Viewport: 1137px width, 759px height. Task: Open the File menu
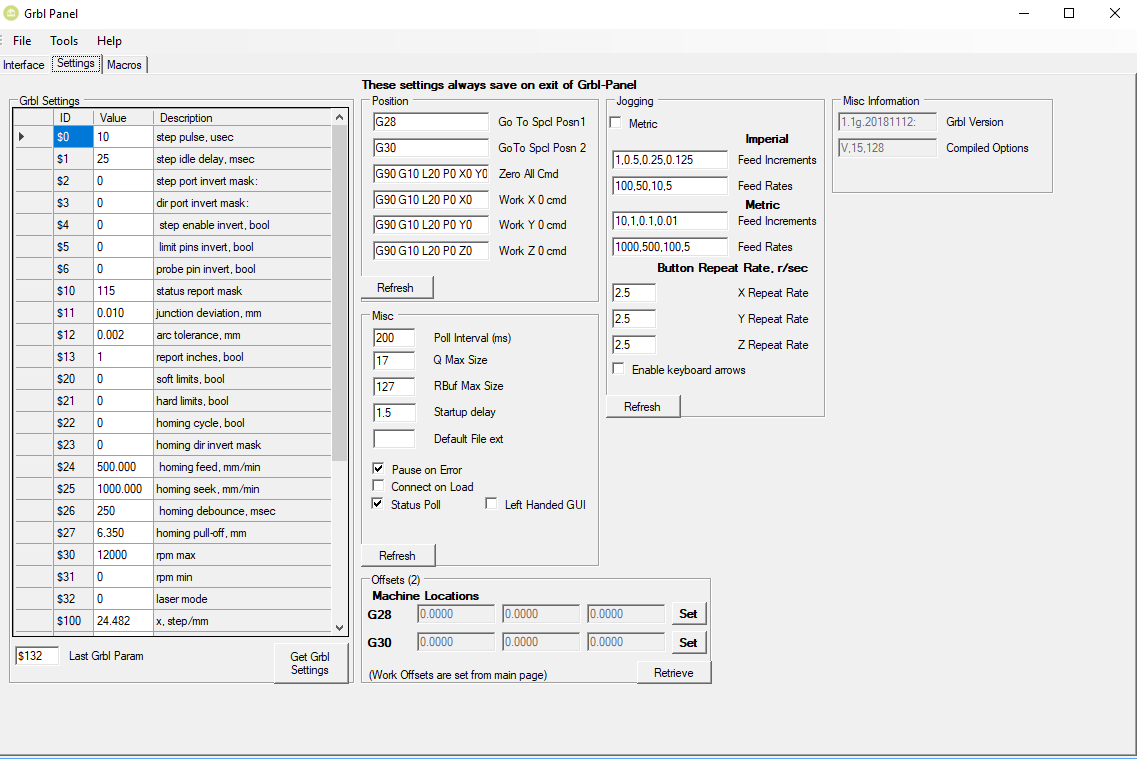[x=21, y=41]
